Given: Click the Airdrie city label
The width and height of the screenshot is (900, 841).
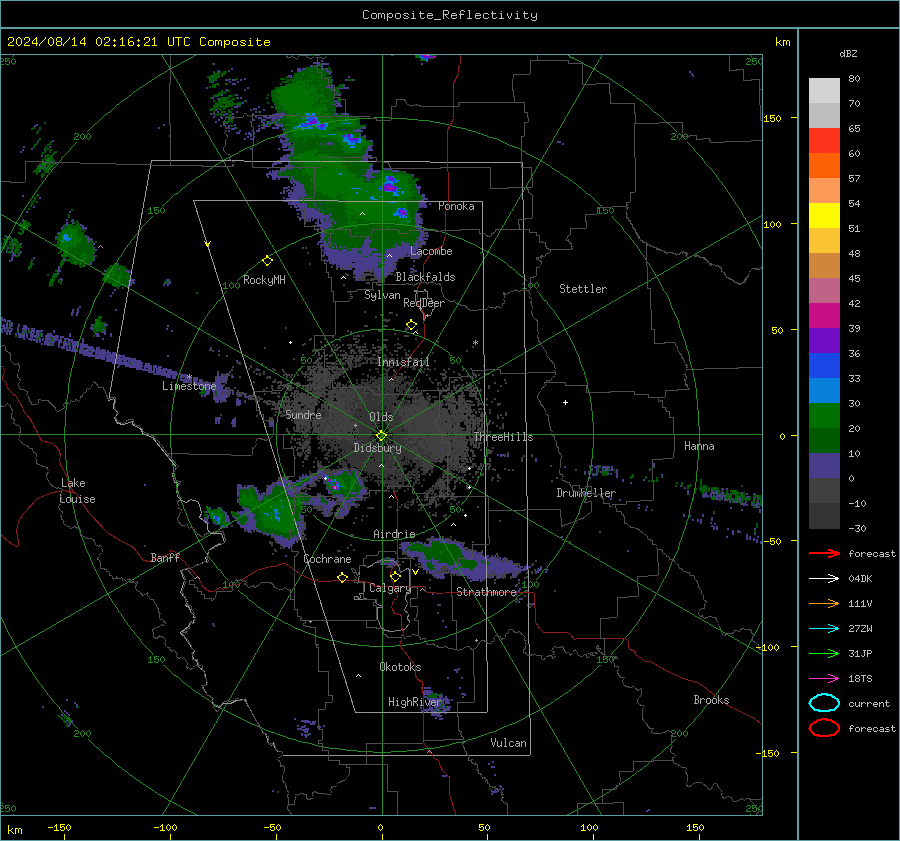Looking at the screenshot, I should point(394,534).
